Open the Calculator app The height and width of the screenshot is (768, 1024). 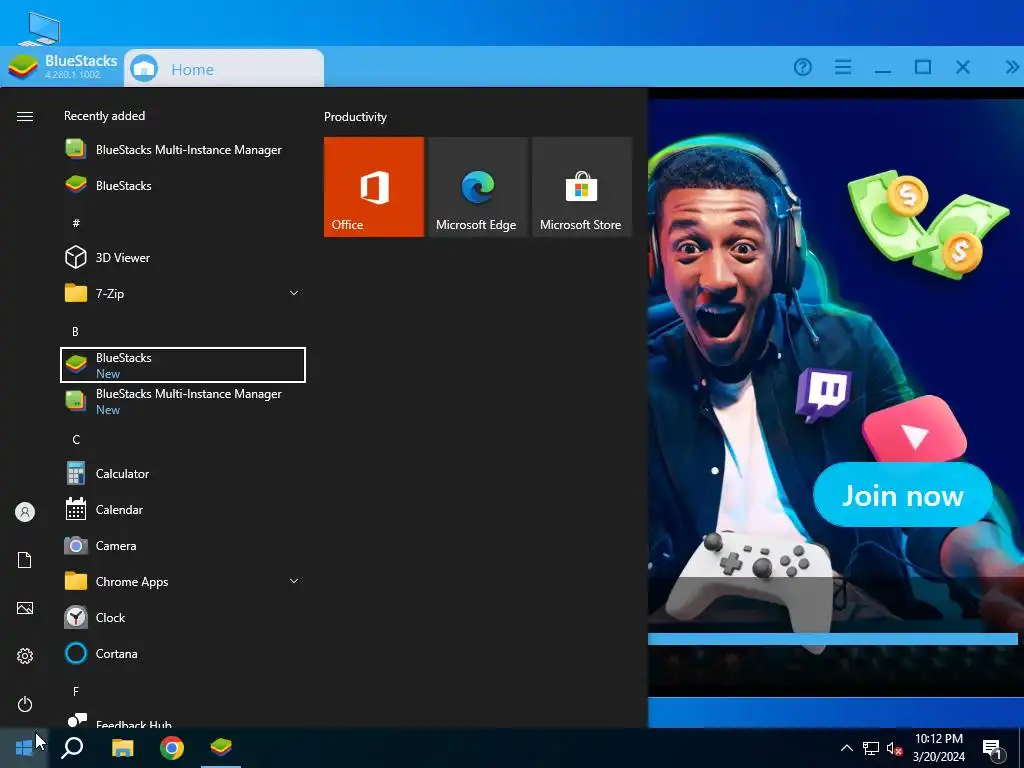(183, 473)
